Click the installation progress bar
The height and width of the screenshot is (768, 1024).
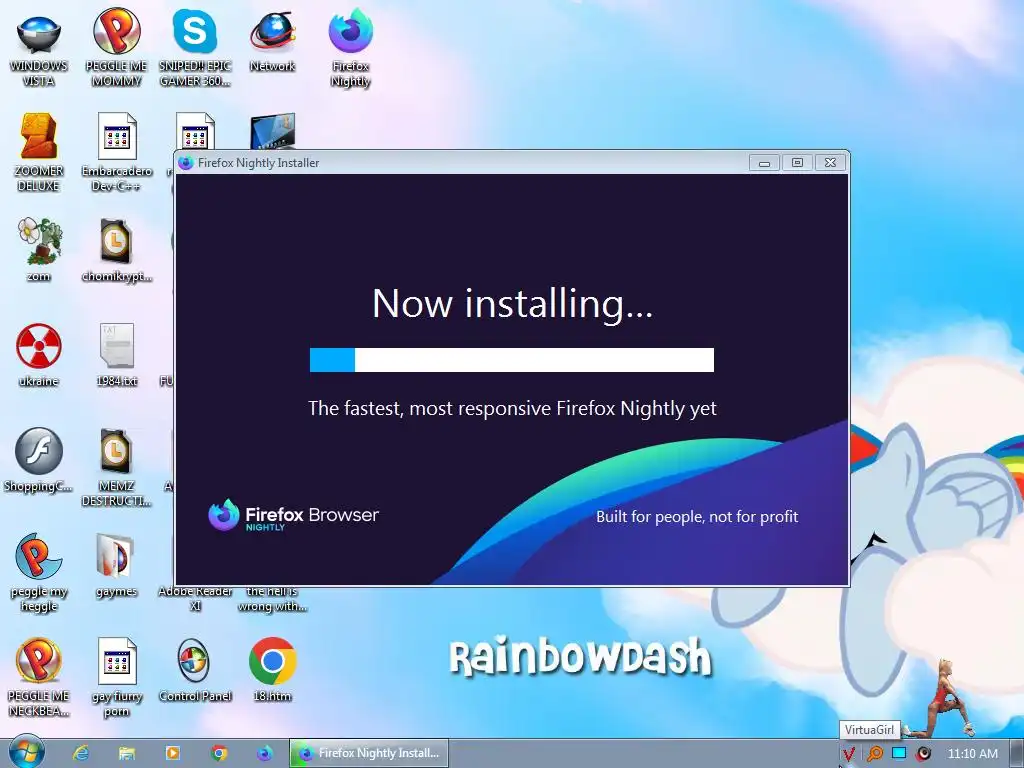pyautogui.click(x=511, y=360)
